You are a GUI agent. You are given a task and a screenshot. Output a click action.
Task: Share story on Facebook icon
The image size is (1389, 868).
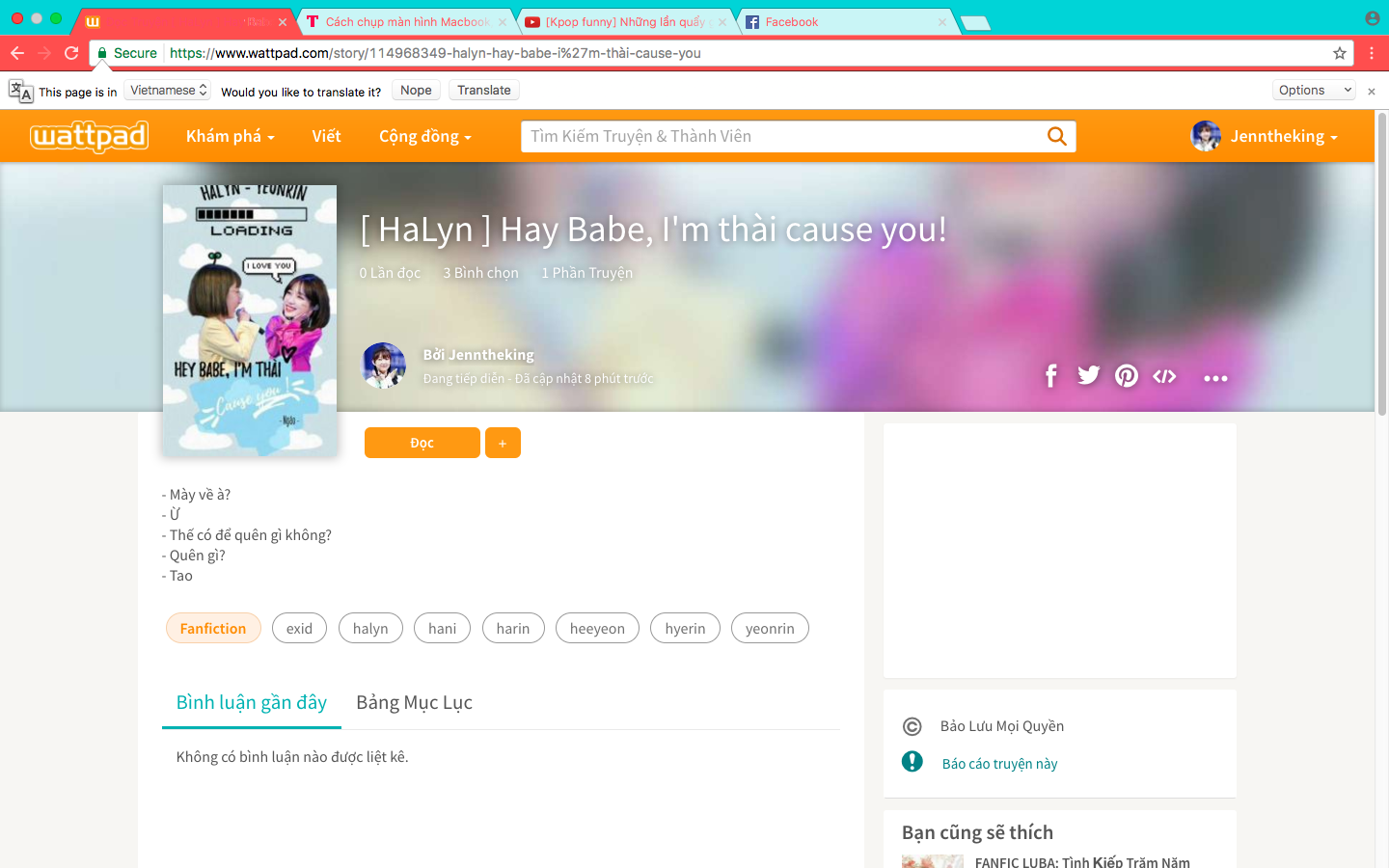1050,376
